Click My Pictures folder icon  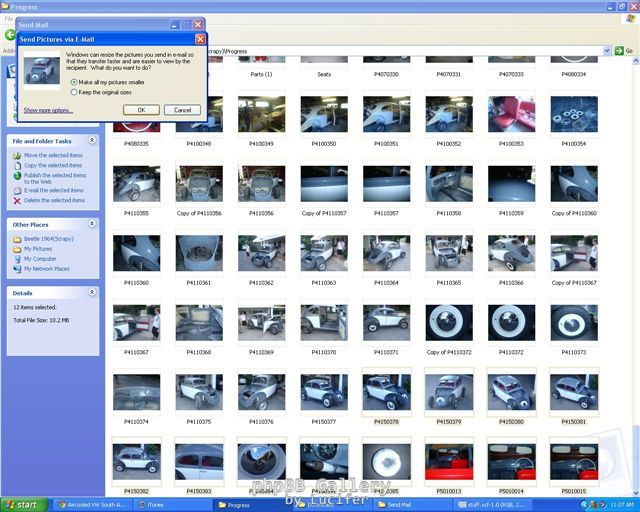[17, 249]
